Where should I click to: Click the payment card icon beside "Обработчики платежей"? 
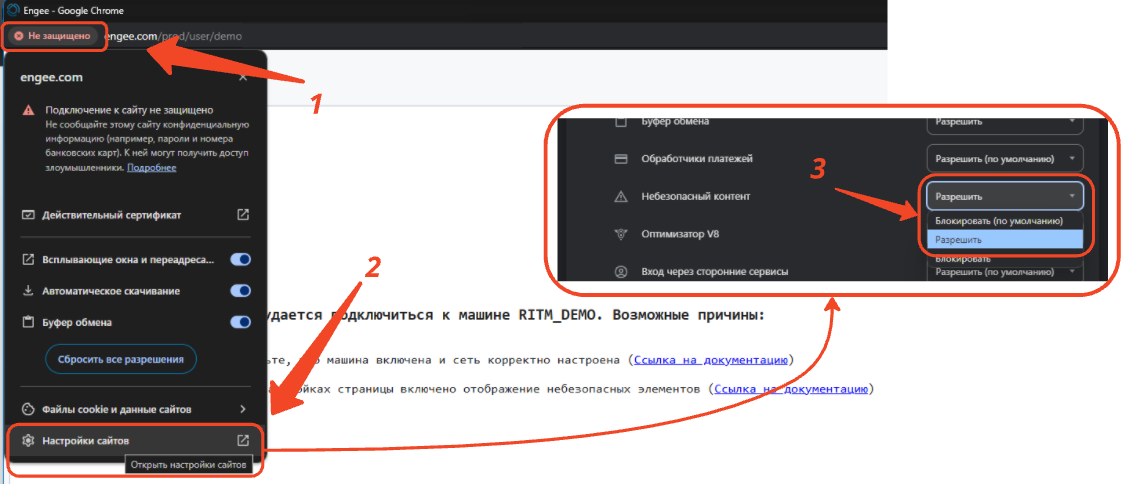620,158
